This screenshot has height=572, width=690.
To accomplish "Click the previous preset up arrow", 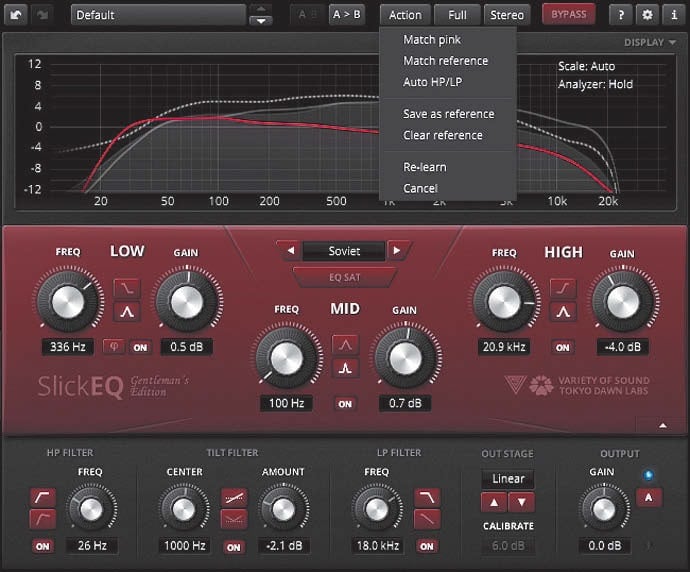I will point(261,9).
